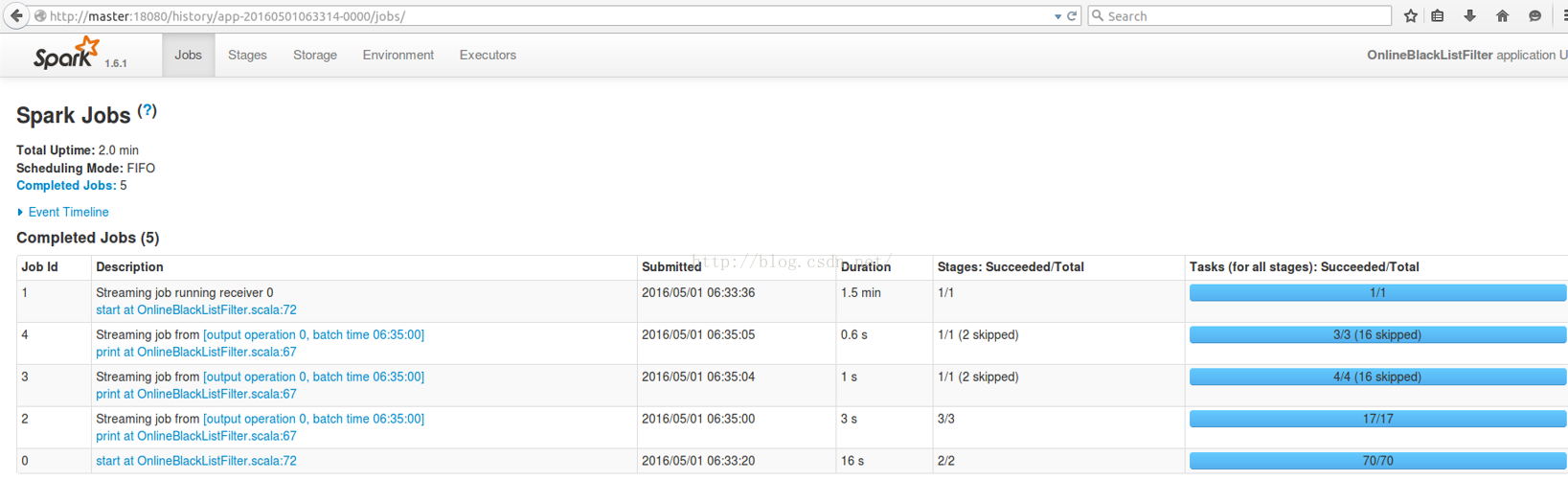The width and height of the screenshot is (1568, 503).
Task: Open job 0 start at OnlineBlackListFilter.scala:72 link
Action: [x=196, y=462]
